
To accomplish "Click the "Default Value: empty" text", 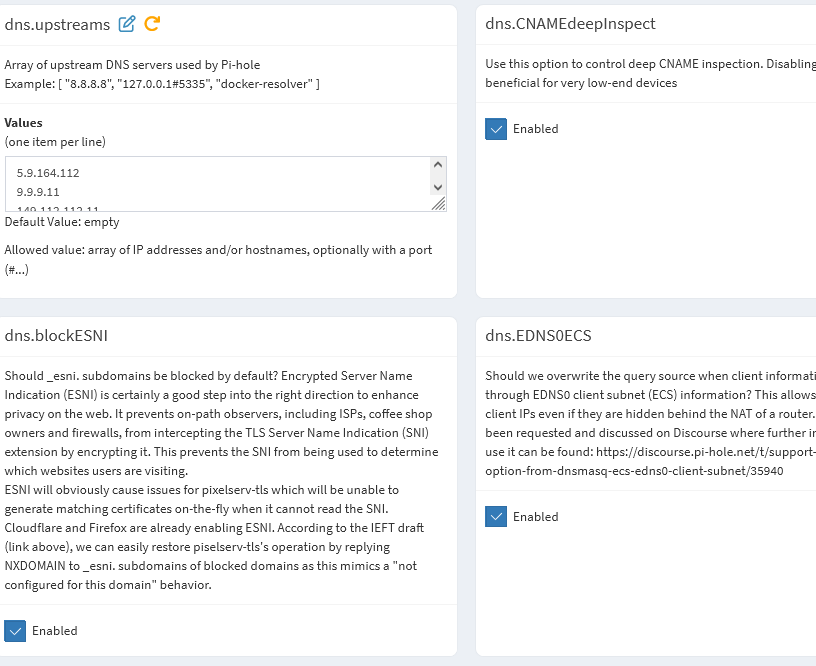I will (62, 222).
